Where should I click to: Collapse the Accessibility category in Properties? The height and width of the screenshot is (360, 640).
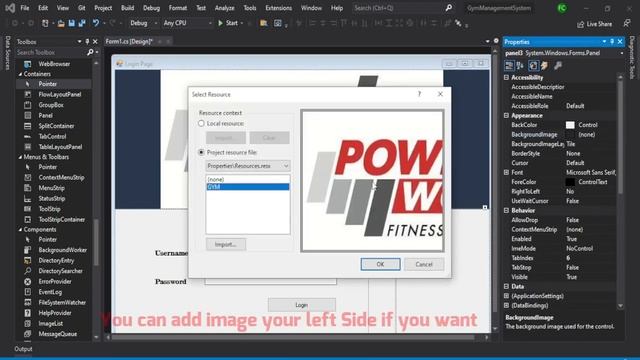pos(507,78)
